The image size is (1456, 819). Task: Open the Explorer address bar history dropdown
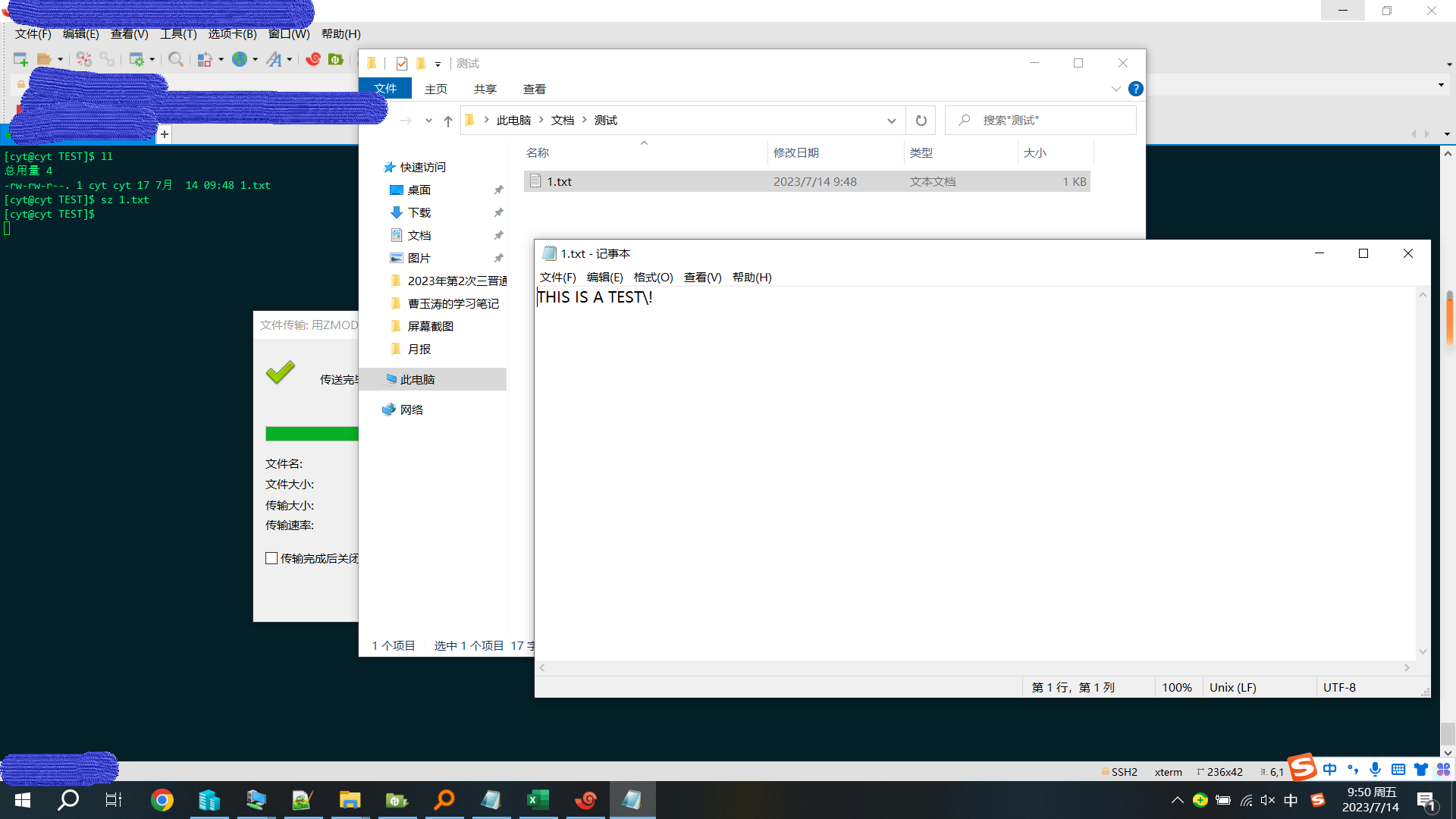(x=892, y=121)
